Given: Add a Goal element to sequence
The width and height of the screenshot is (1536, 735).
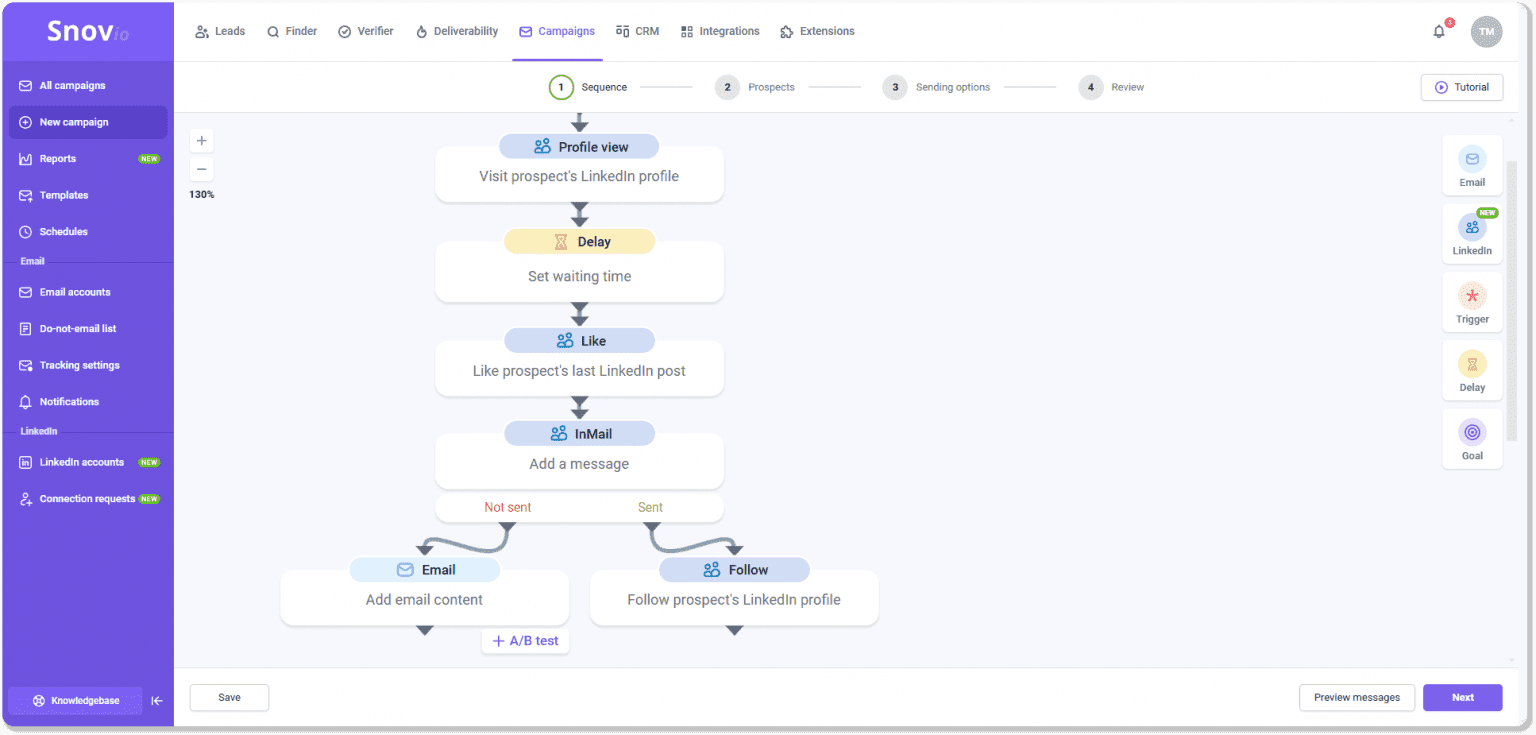Looking at the screenshot, I should (1471, 438).
